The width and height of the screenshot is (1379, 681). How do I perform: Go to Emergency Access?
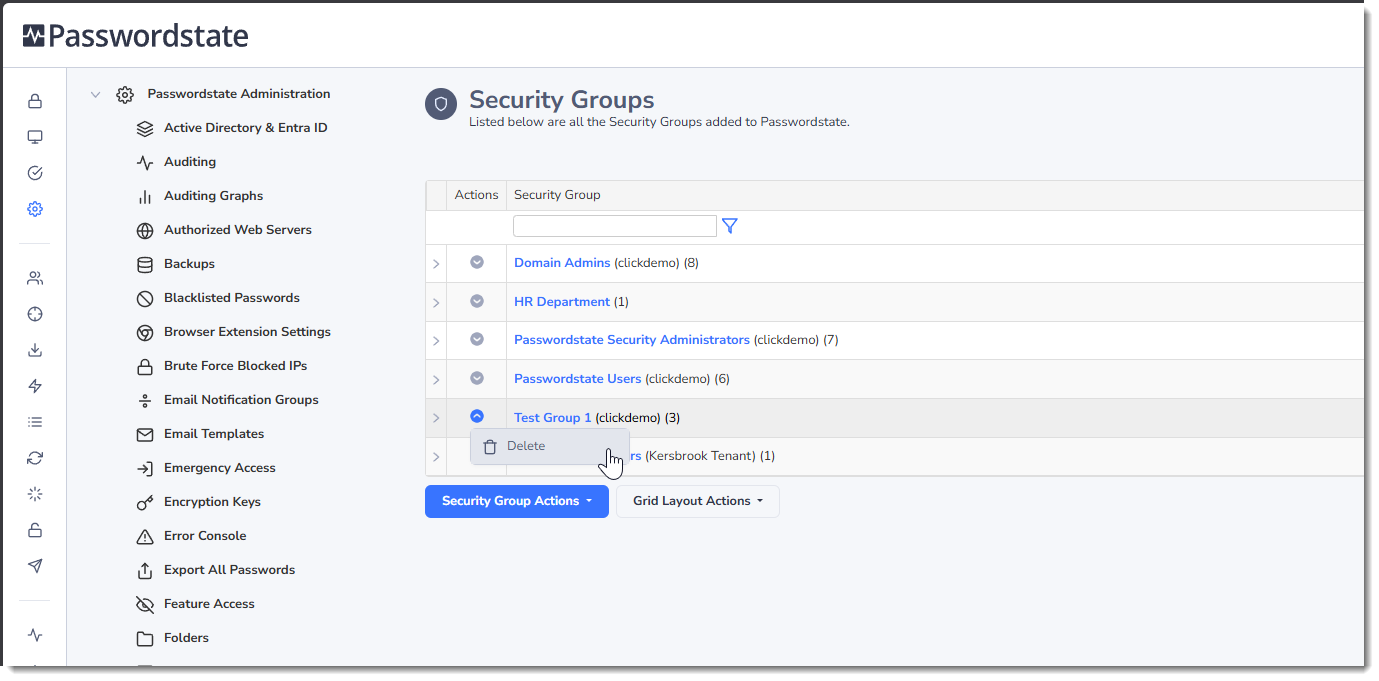pyautogui.click(x=220, y=468)
